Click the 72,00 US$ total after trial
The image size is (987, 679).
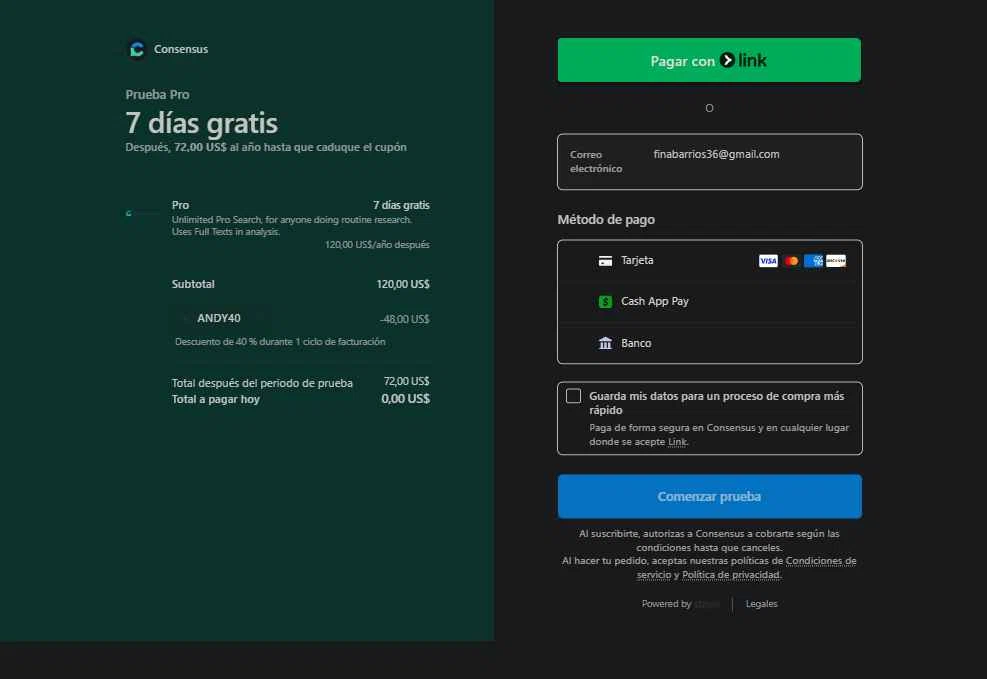coord(407,381)
